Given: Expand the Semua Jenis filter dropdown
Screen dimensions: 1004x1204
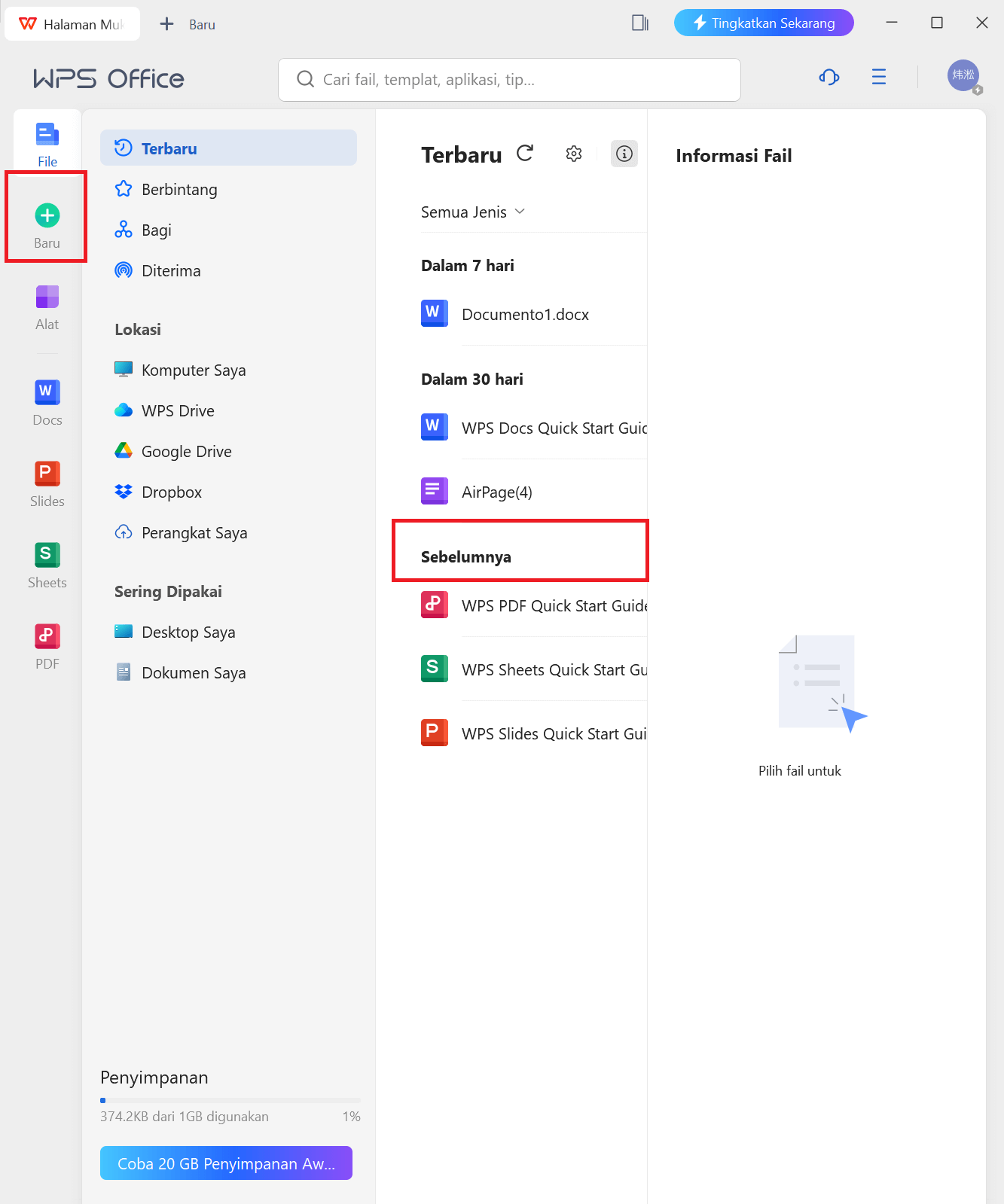Looking at the screenshot, I should coord(473,212).
